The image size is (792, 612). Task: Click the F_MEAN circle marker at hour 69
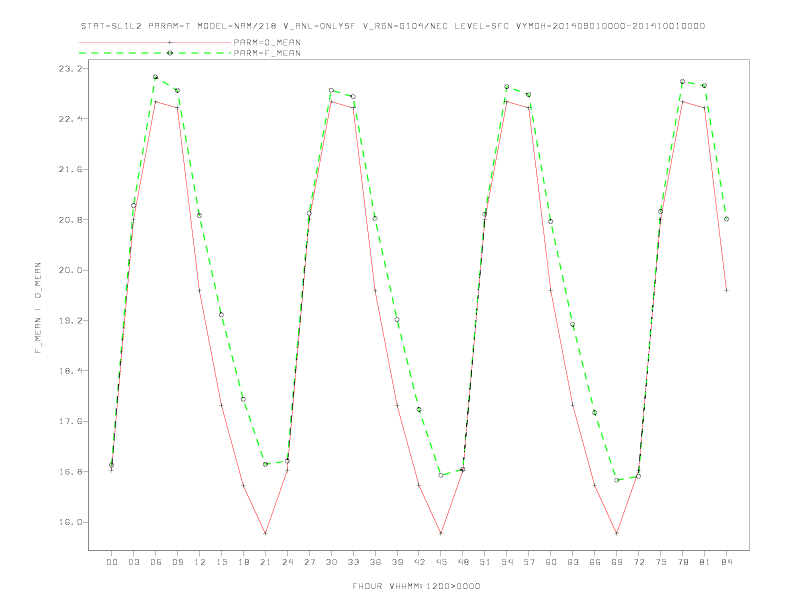pyautogui.click(x=617, y=480)
